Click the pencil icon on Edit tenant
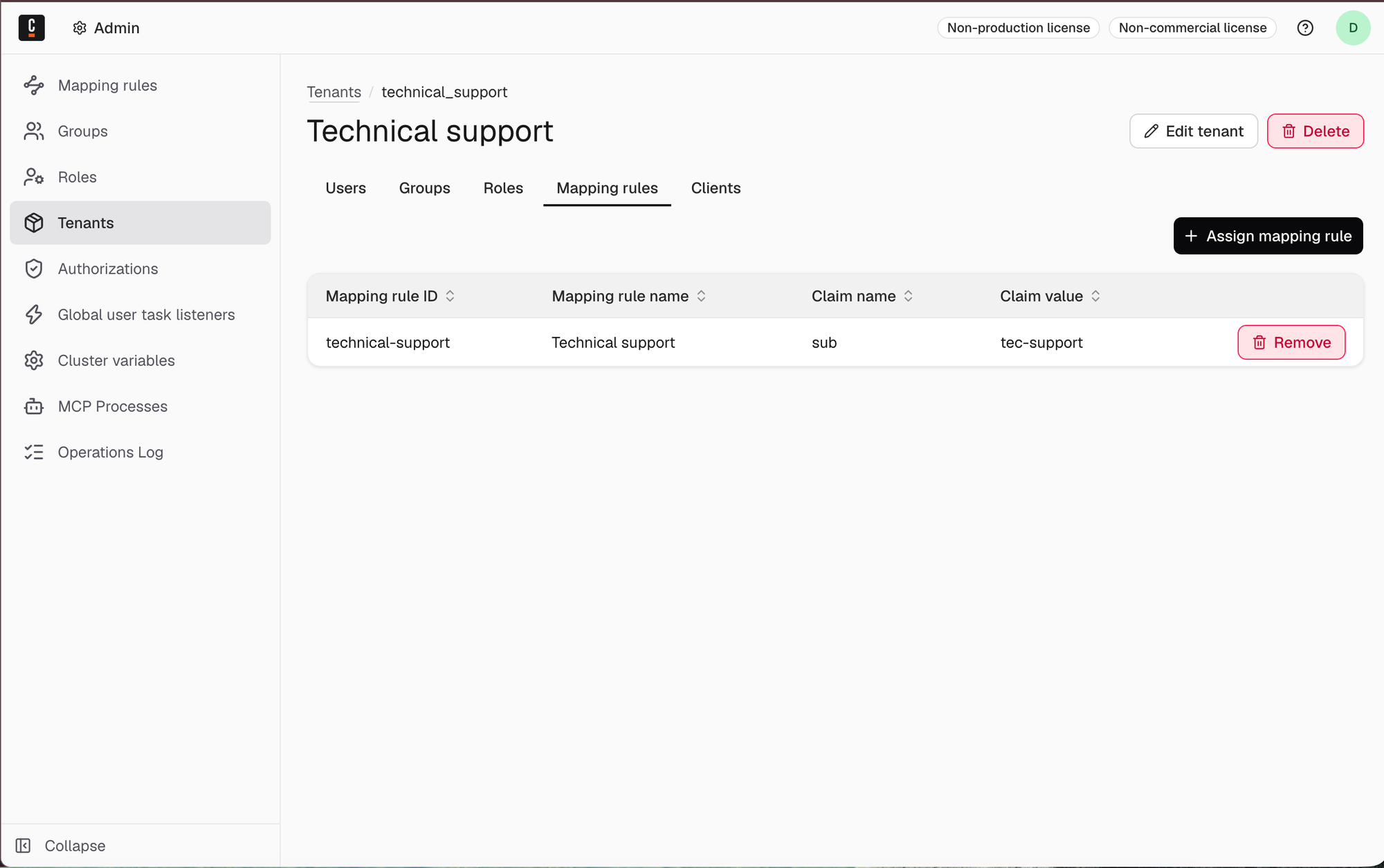Viewport: 1384px width, 868px height. point(1151,131)
